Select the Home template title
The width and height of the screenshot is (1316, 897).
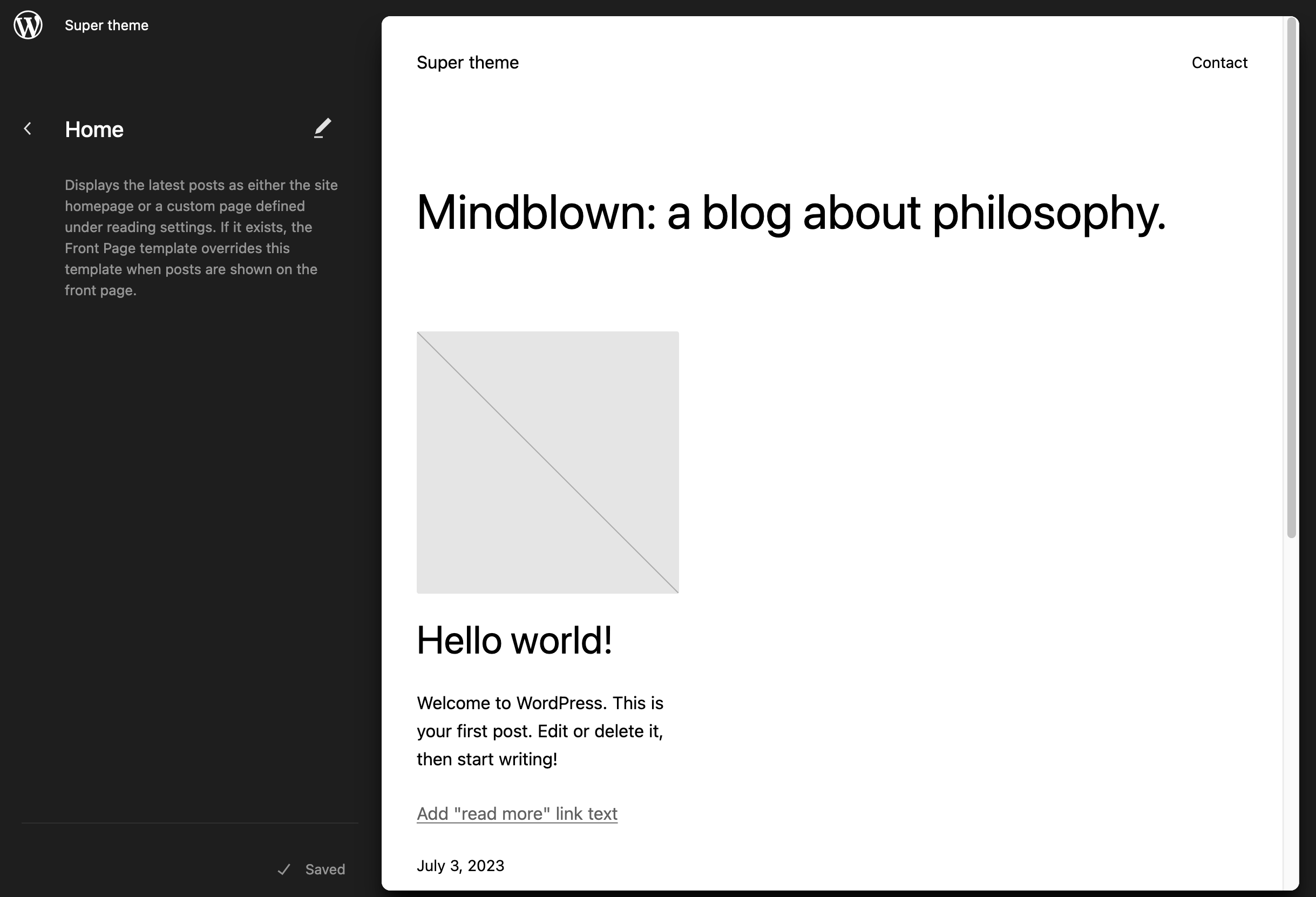[94, 129]
